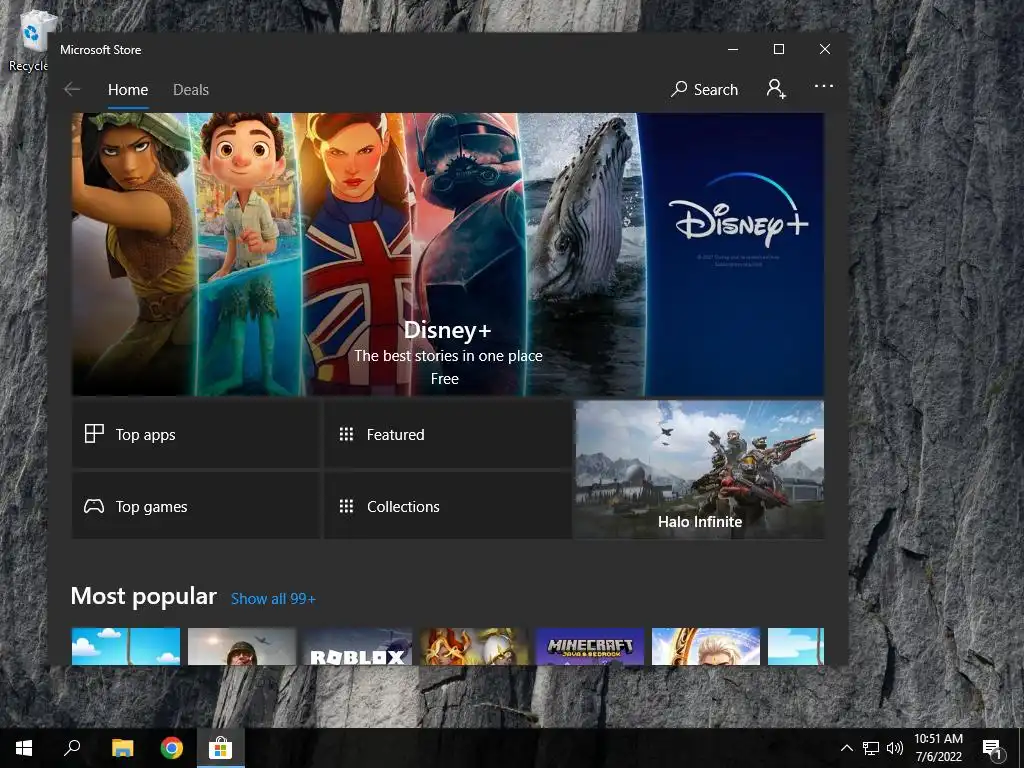
Task: Click the network status tray icon
Action: (x=871, y=748)
